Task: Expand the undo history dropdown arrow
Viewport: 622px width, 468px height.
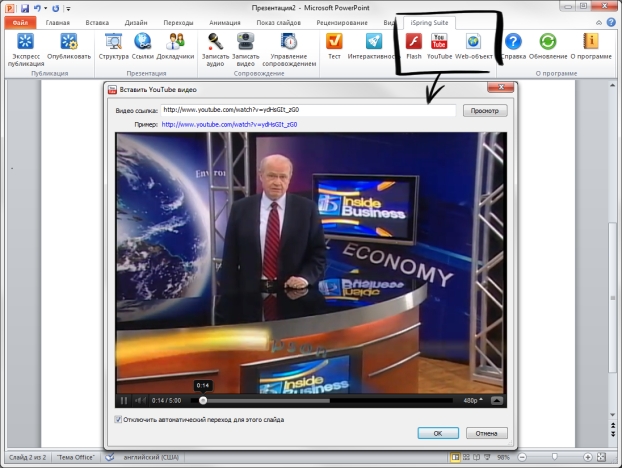Action: pyautogui.click(x=45, y=8)
